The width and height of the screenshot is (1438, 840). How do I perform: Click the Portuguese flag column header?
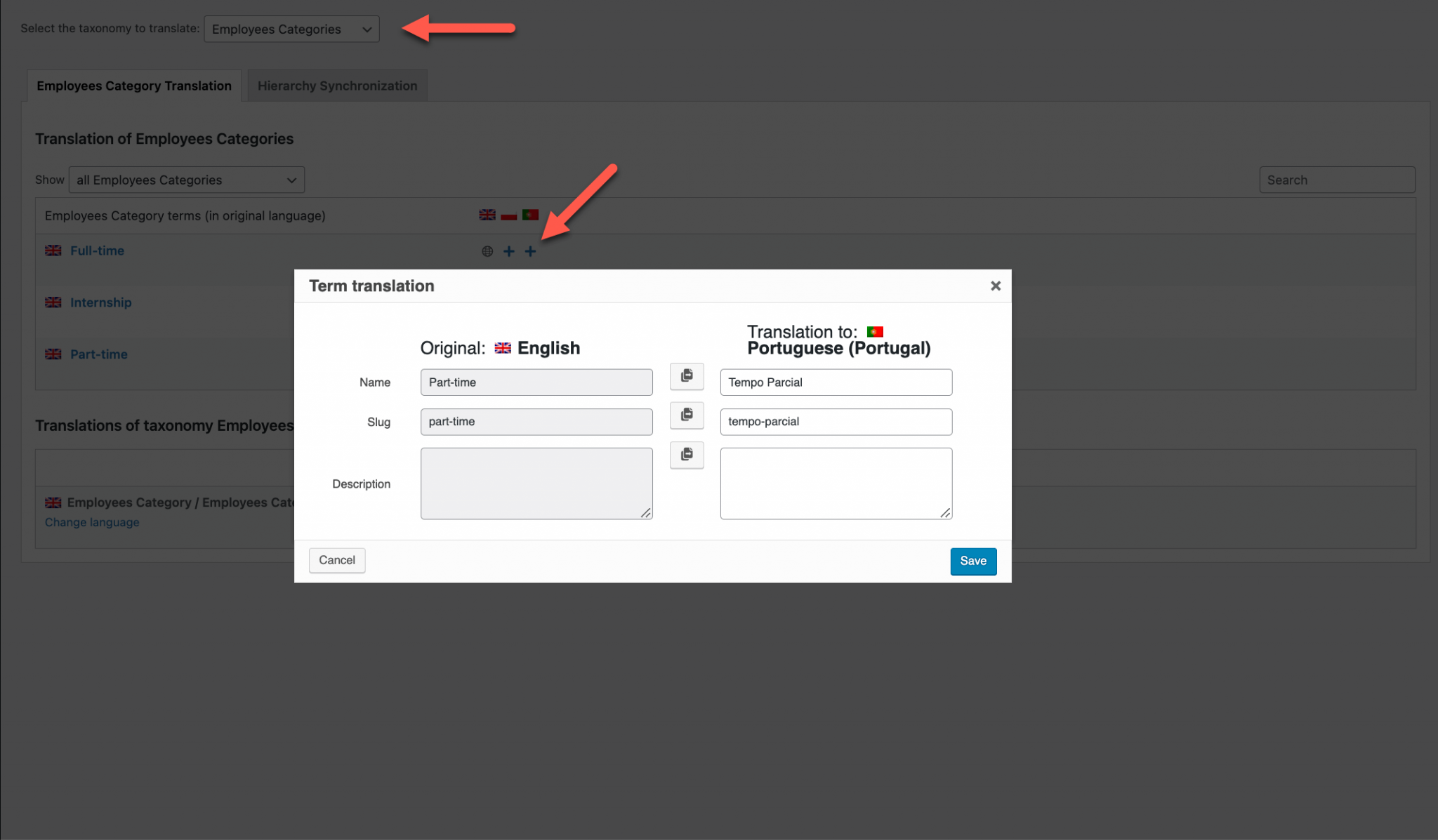click(x=530, y=215)
